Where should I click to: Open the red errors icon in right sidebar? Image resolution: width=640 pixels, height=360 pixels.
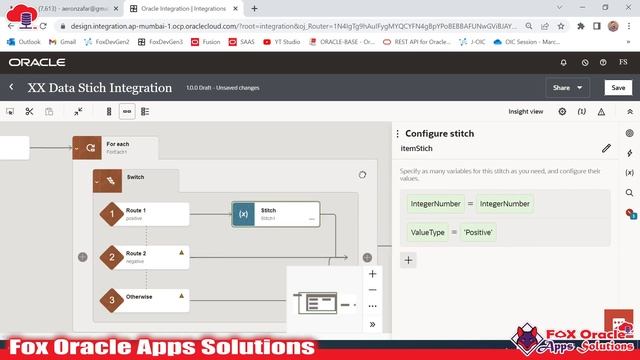click(x=631, y=213)
